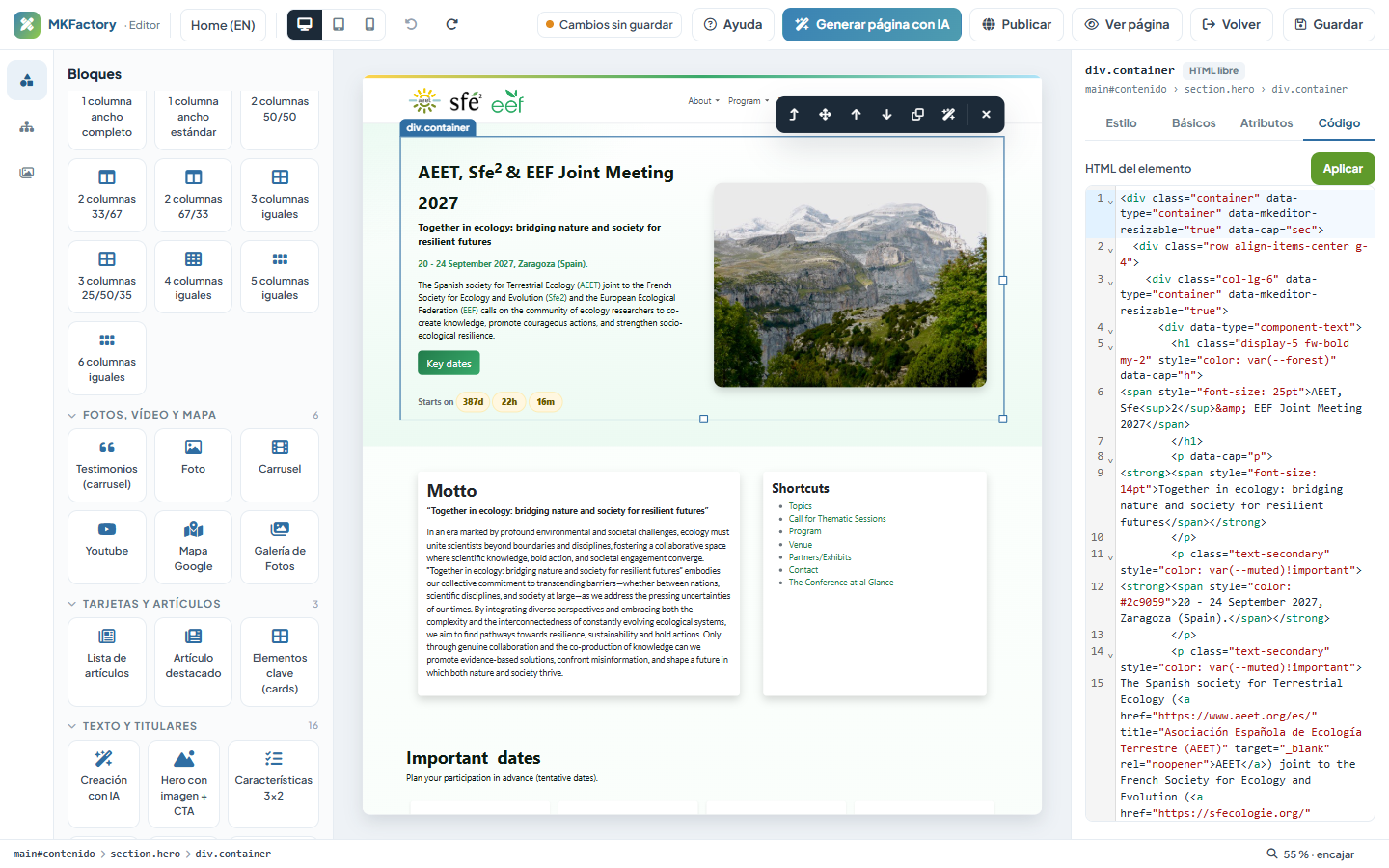Viewport: 1389px width, 868px height.
Task: Click the redo arrow icon
Action: click(451, 24)
